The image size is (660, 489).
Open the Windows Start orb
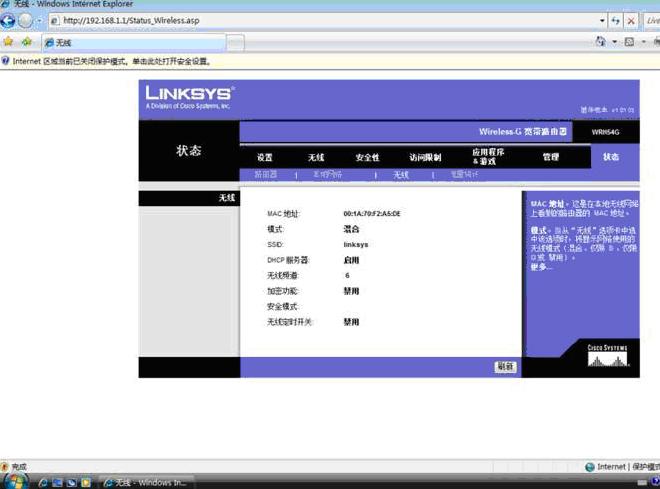14,481
